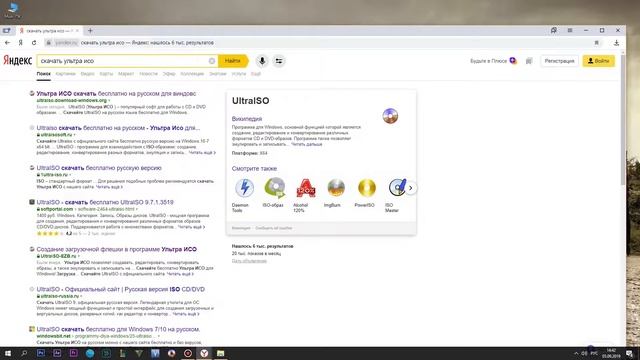Click the Войти login button
This screenshot has height=360, width=640.
(598, 61)
